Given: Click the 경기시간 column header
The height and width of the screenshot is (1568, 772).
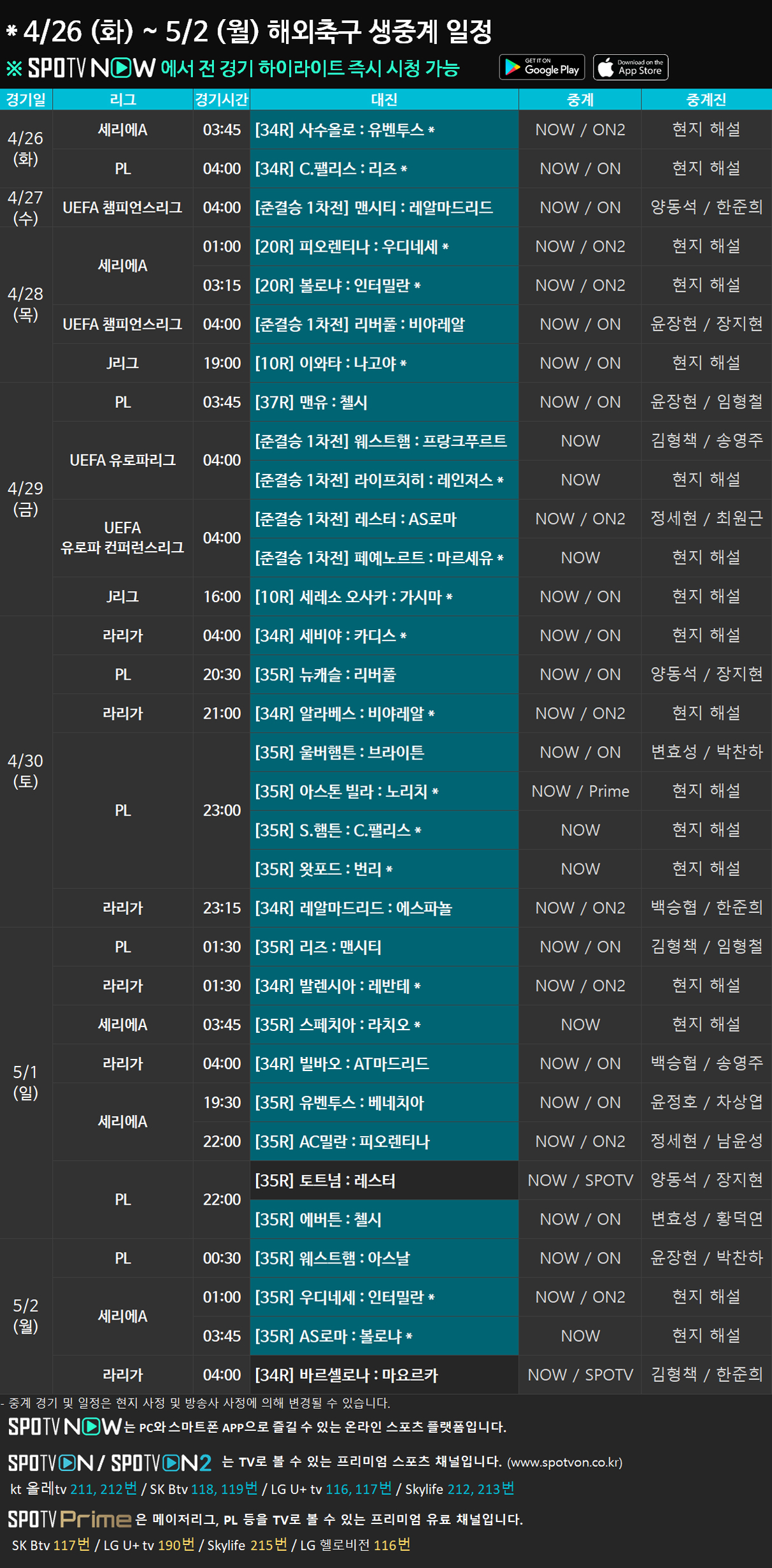Looking at the screenshot, I should (222, 99).
